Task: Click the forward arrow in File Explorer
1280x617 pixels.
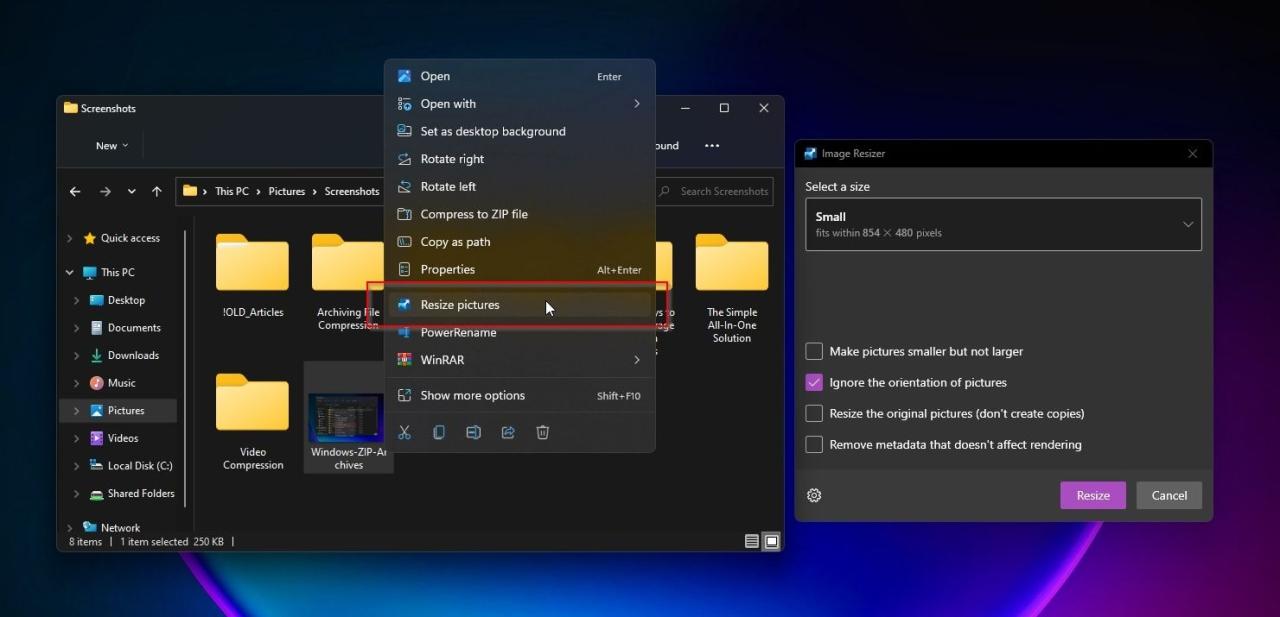Action: pyautogui.click(x=105, y=191)
